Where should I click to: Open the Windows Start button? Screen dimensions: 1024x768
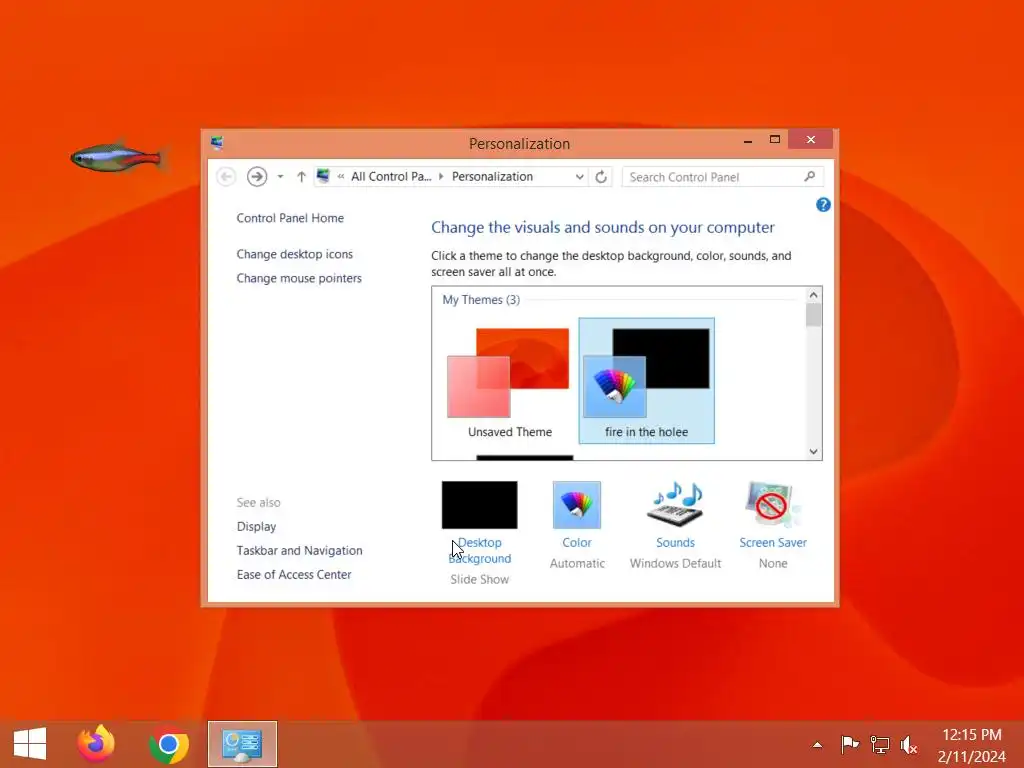point(30,744)
